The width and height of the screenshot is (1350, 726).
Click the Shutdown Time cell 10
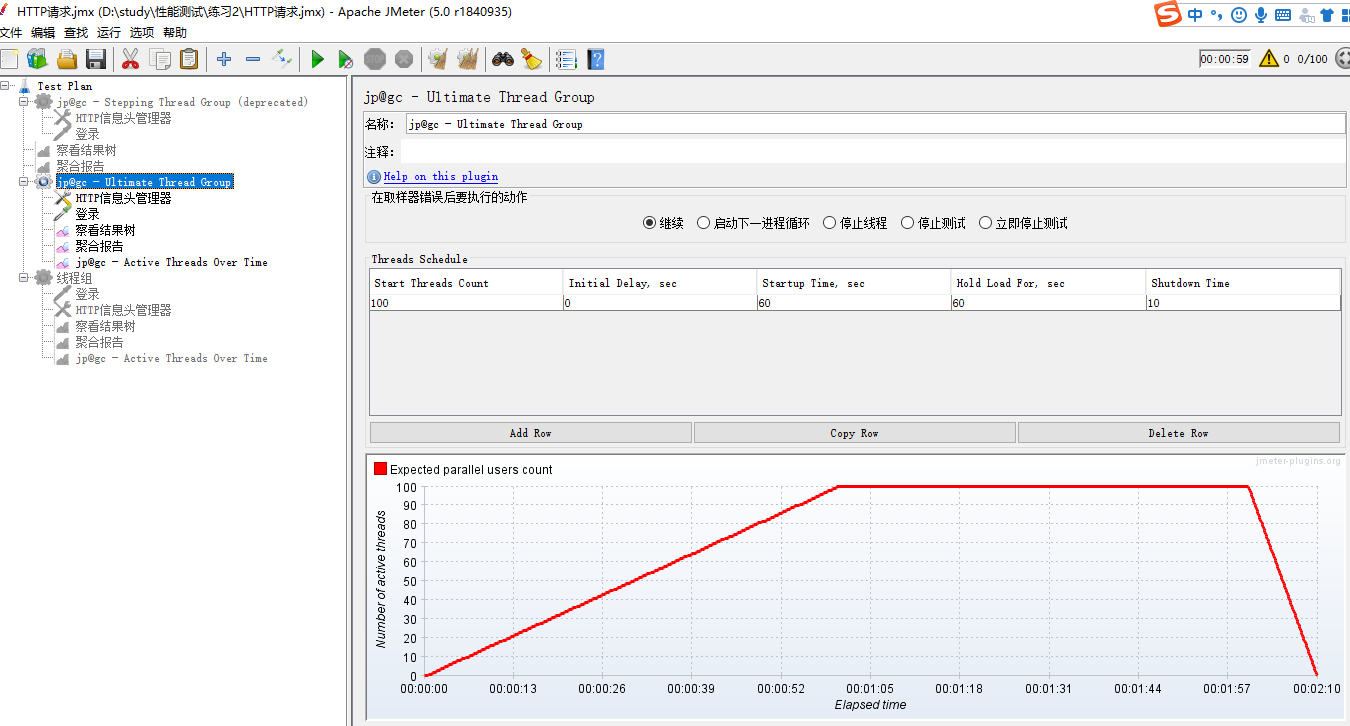click(1243, 303)
